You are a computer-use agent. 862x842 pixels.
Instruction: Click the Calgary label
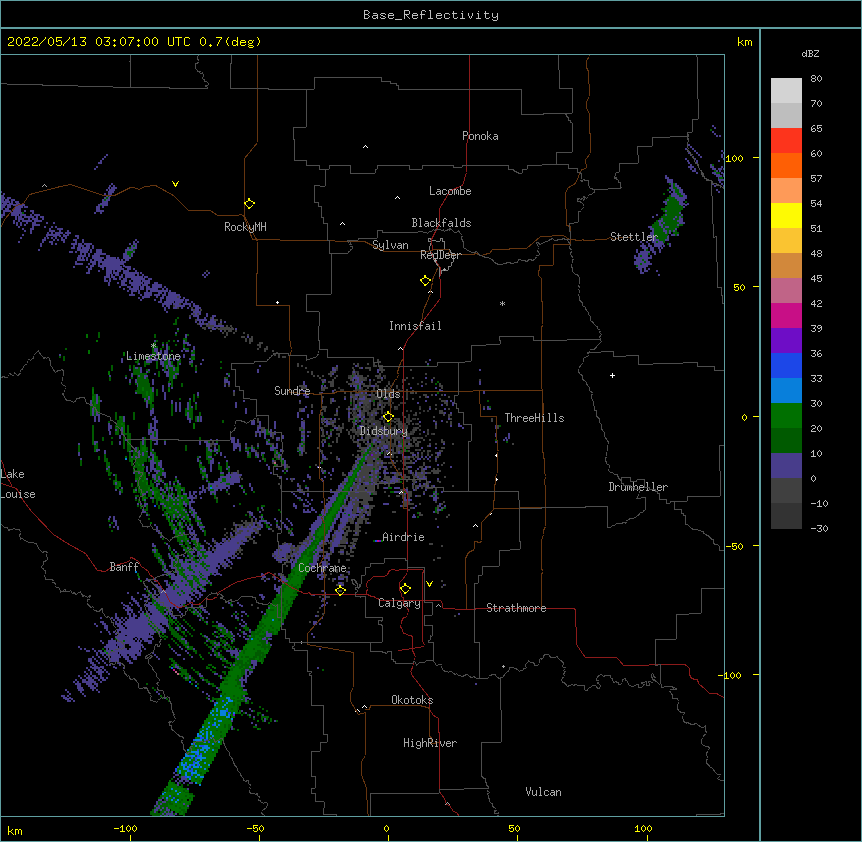point(399,603)
